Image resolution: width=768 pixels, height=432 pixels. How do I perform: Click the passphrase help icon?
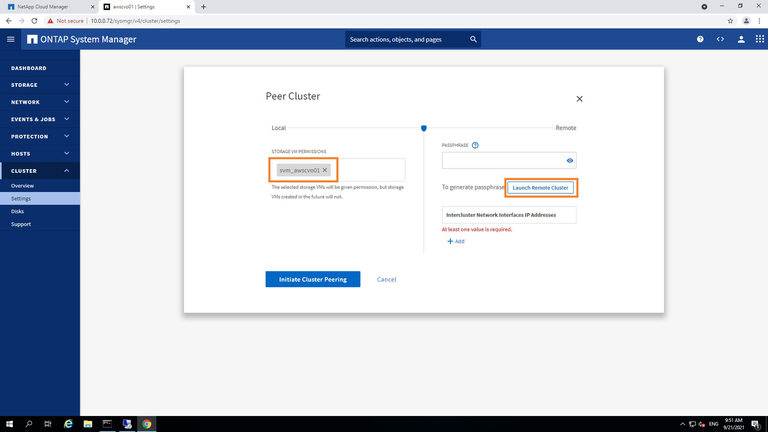[x=475, y=145]
